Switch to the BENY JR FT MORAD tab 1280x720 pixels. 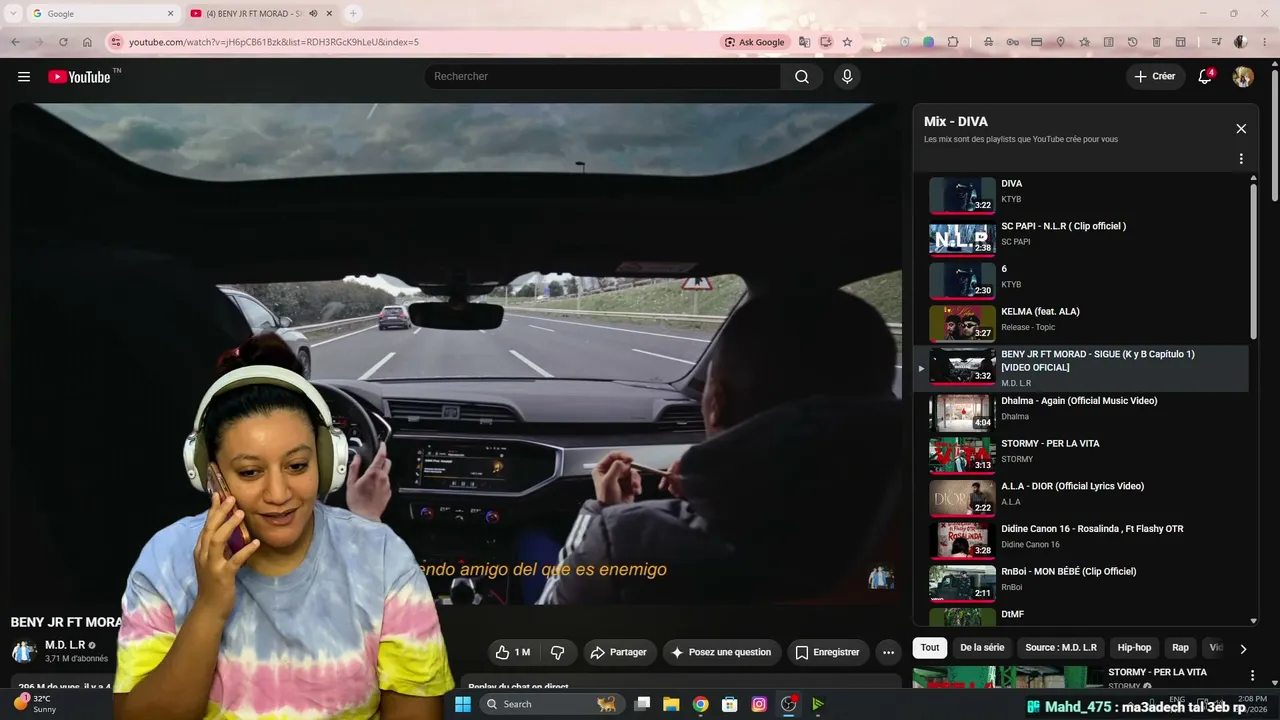point(260,13)
